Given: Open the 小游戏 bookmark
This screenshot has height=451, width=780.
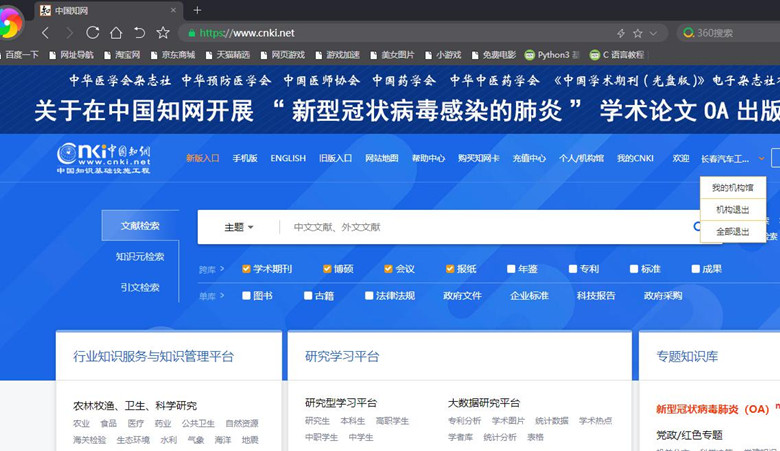Looking at the screenshot, I should (x=443, y=55).
